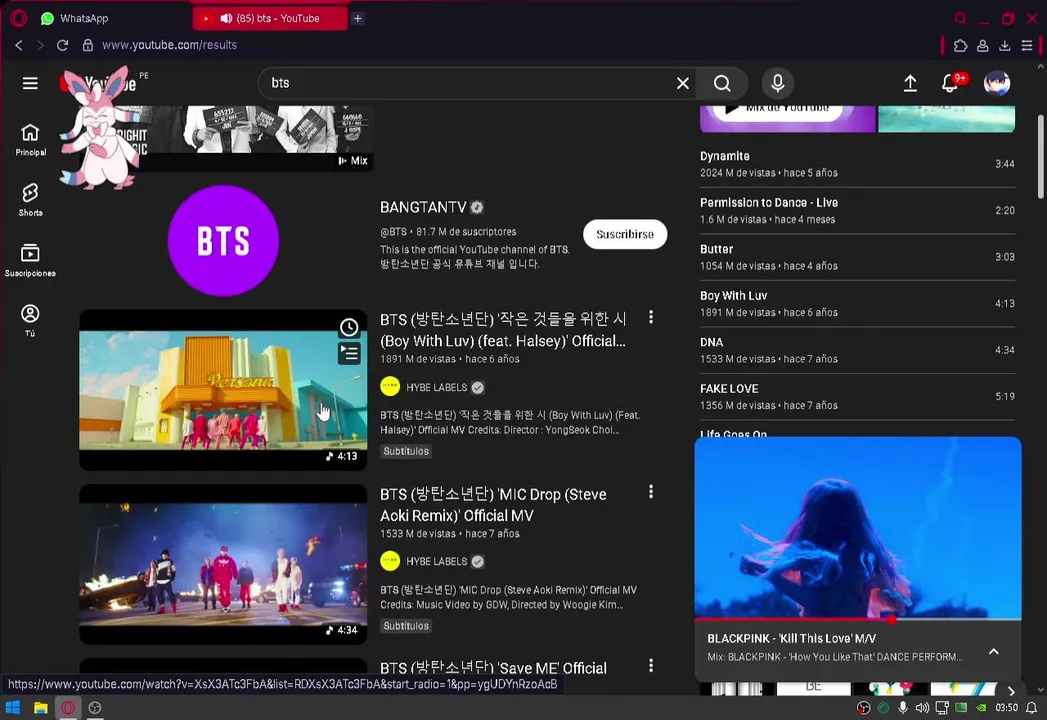The width and height of the screenshot is (1047, 720).
Task: Open the notifications bell
Action: click(x=950, y=83)
